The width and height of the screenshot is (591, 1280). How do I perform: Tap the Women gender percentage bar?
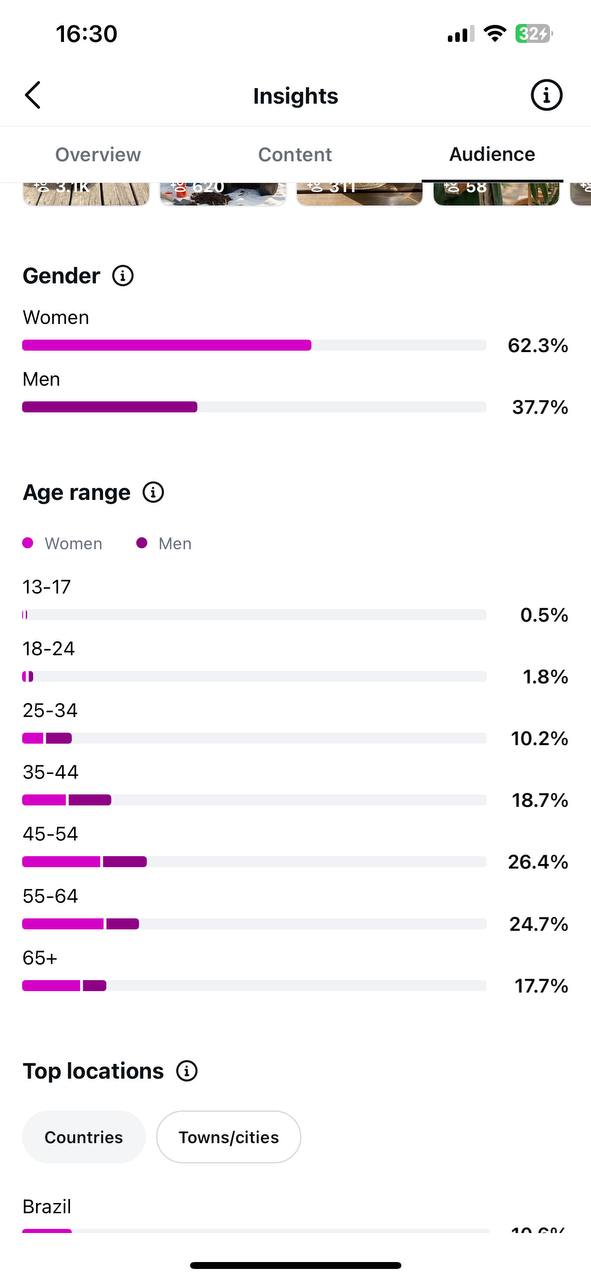[x=254, y=346]
